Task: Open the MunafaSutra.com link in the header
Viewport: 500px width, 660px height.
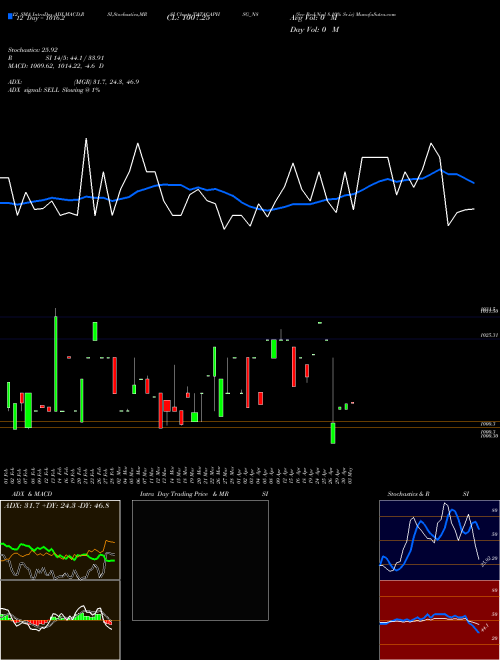Action: [375, 14]
